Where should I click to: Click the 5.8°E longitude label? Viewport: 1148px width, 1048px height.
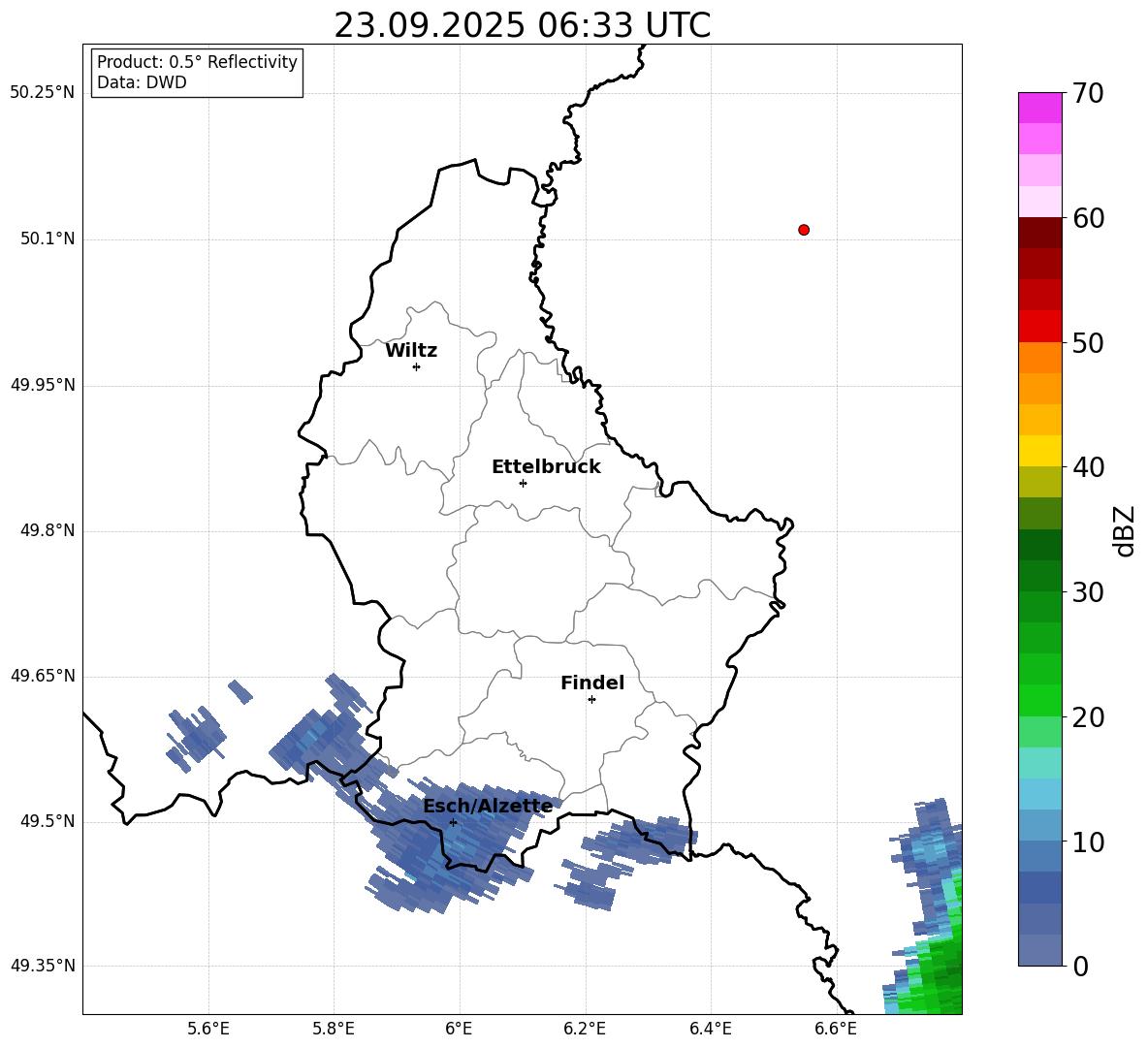point(334,1029)
